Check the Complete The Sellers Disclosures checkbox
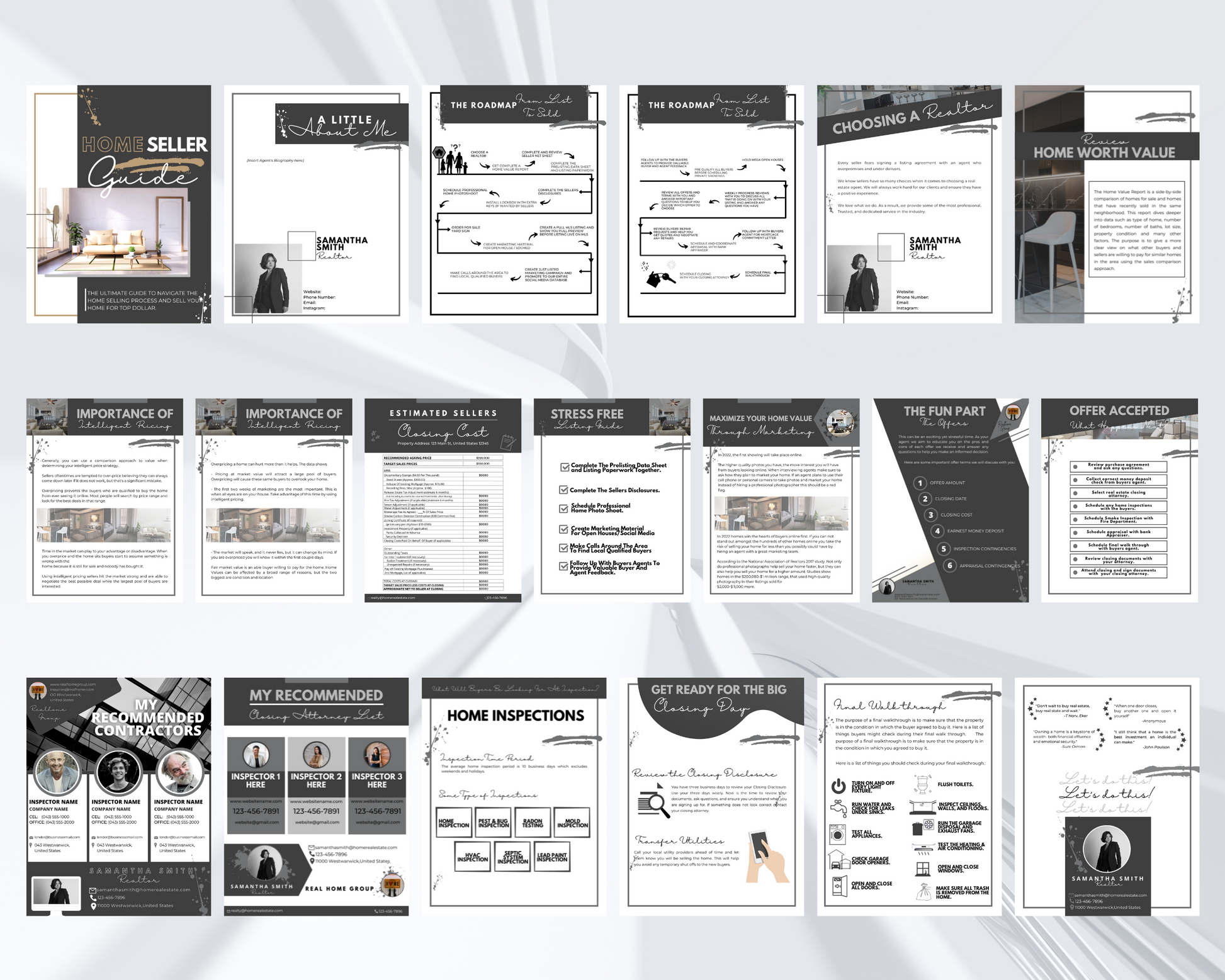The height and width of the screenshot is (980, 1225). click(x=564, y=490)
